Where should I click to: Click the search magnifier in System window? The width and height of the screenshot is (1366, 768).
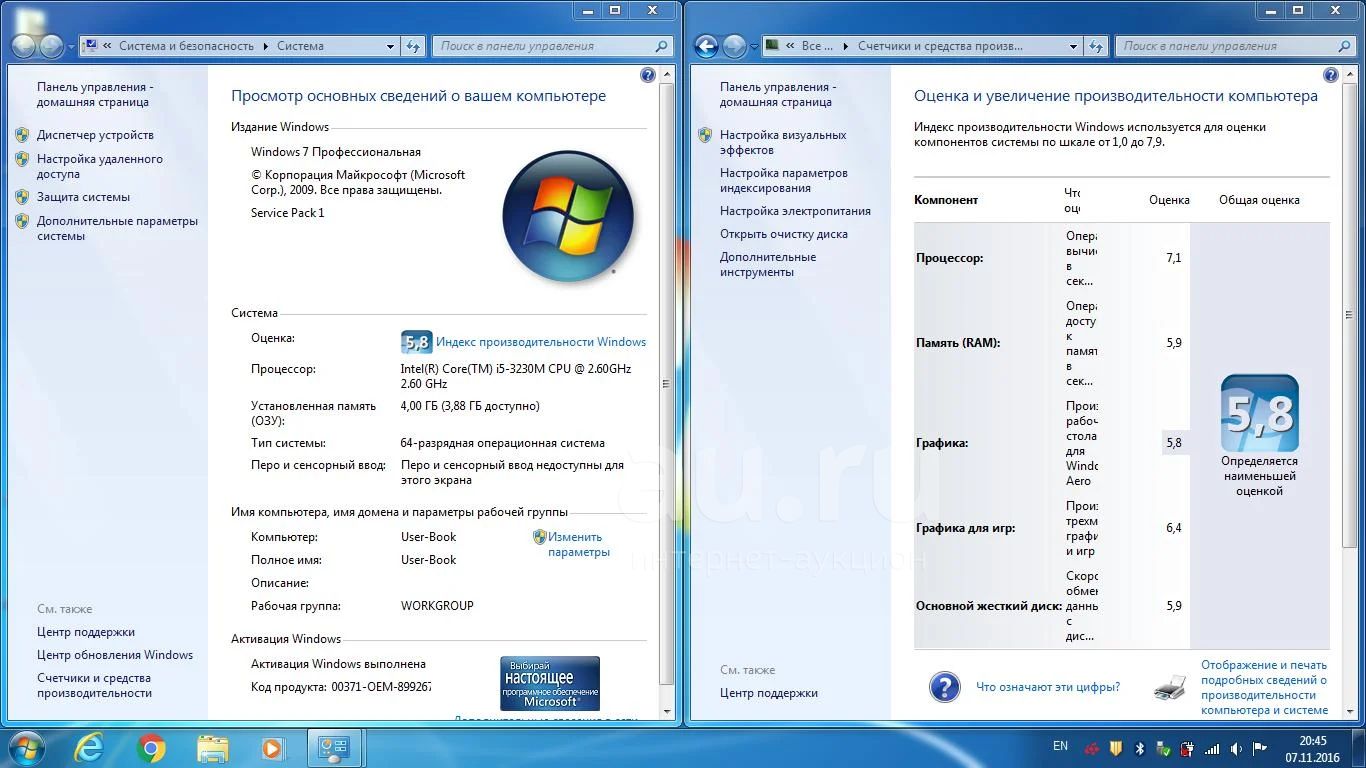click(661, 46)
